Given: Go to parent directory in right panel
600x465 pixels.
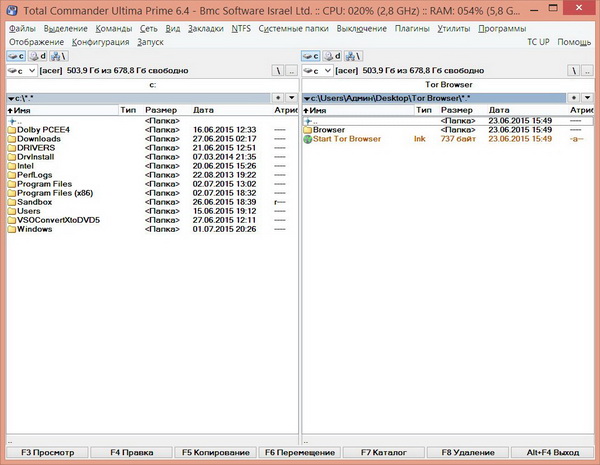Looking at the screenshot, I should [590, 71].
